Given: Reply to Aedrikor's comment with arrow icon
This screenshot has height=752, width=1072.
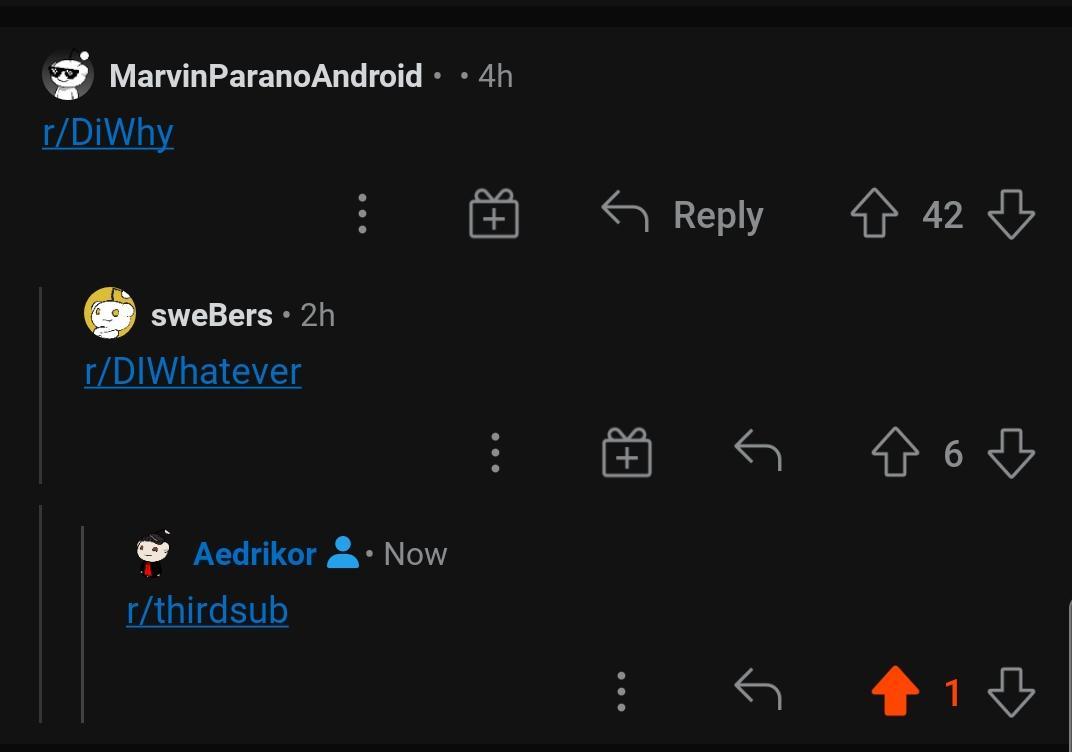Looking at the screenshot, I should click(x=758, y=689).
